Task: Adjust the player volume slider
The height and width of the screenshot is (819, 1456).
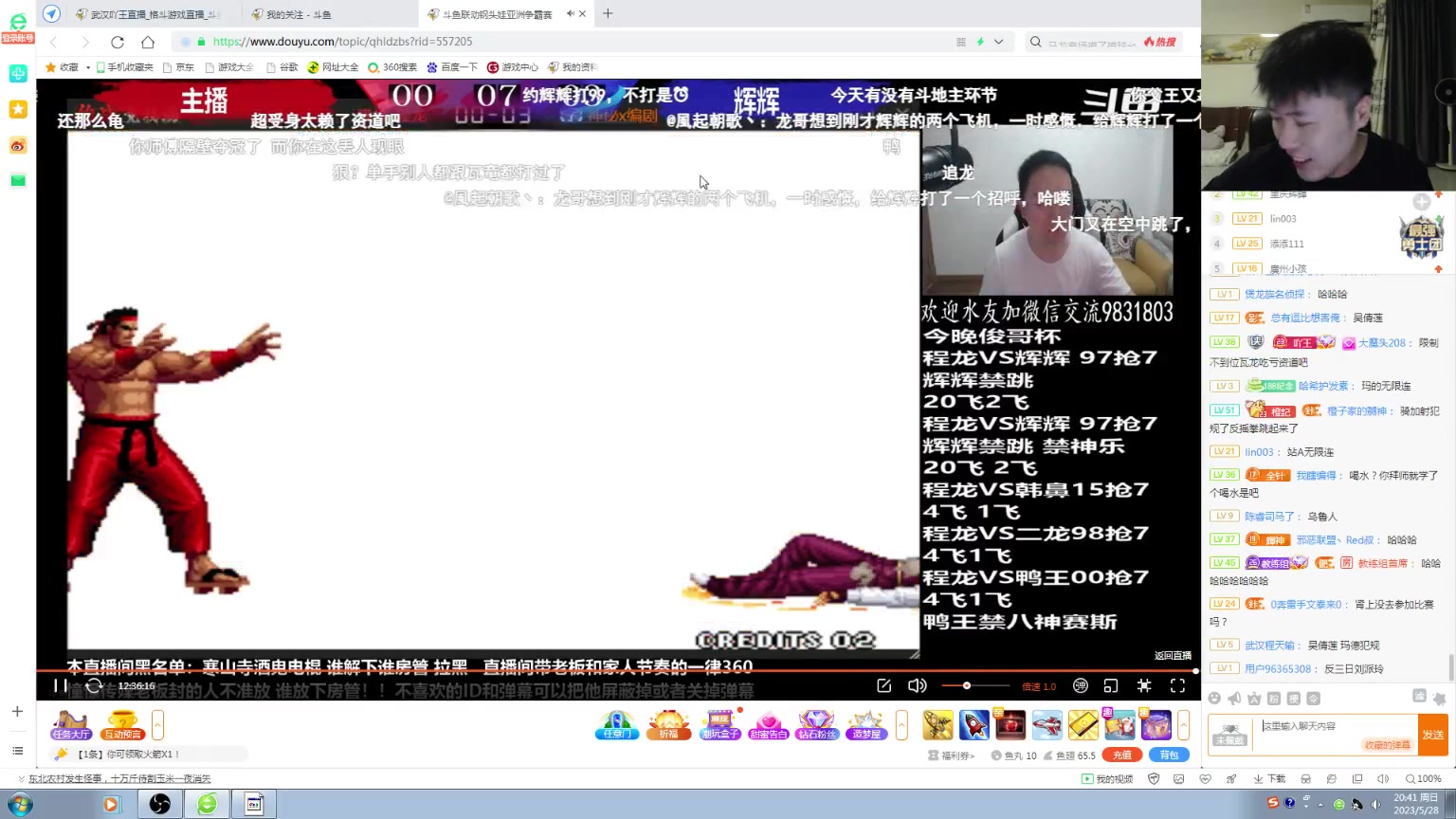Action: click(974, 685)
